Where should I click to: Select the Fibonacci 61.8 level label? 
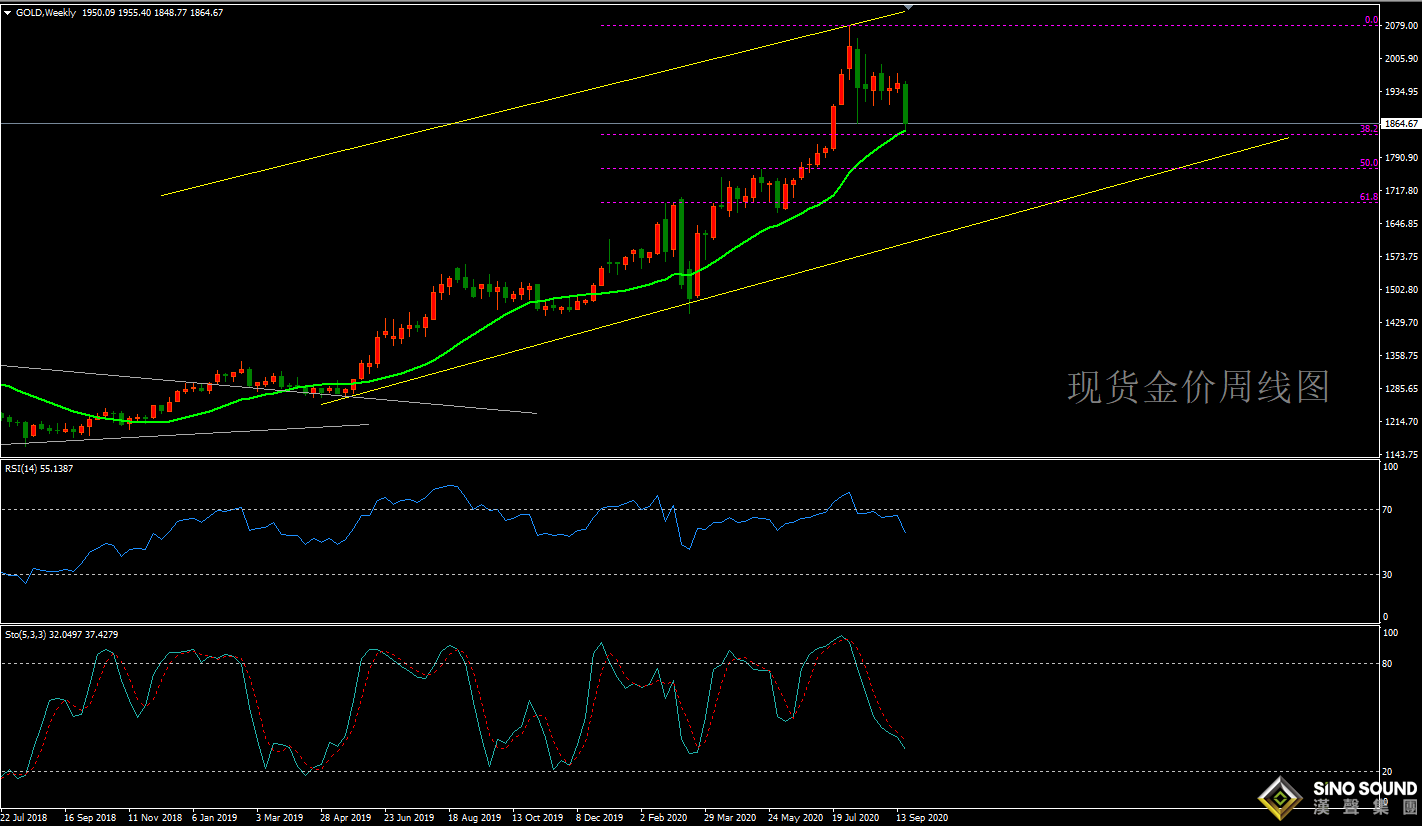pyautogui.click(x=1368, y=197)
